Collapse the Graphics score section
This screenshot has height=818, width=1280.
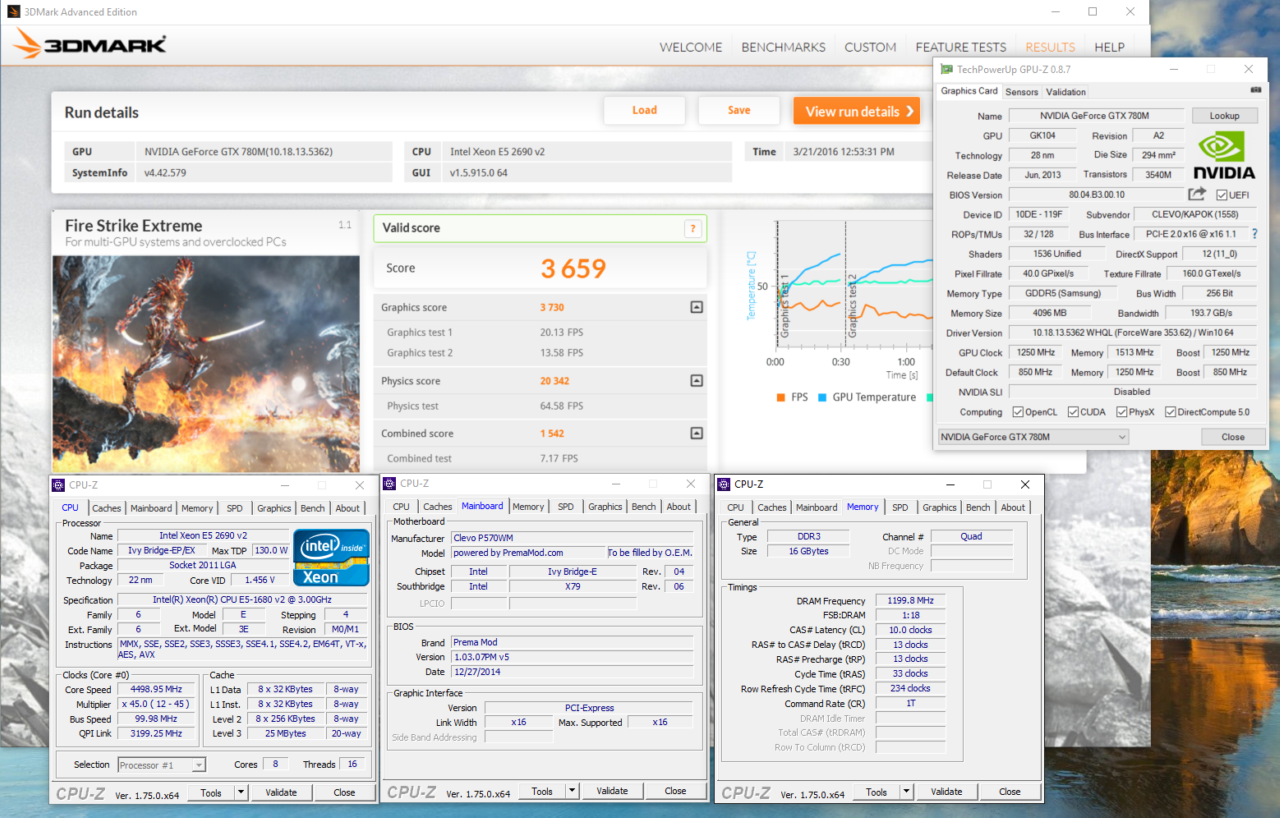pyautogui.click(x=697, y=307)
